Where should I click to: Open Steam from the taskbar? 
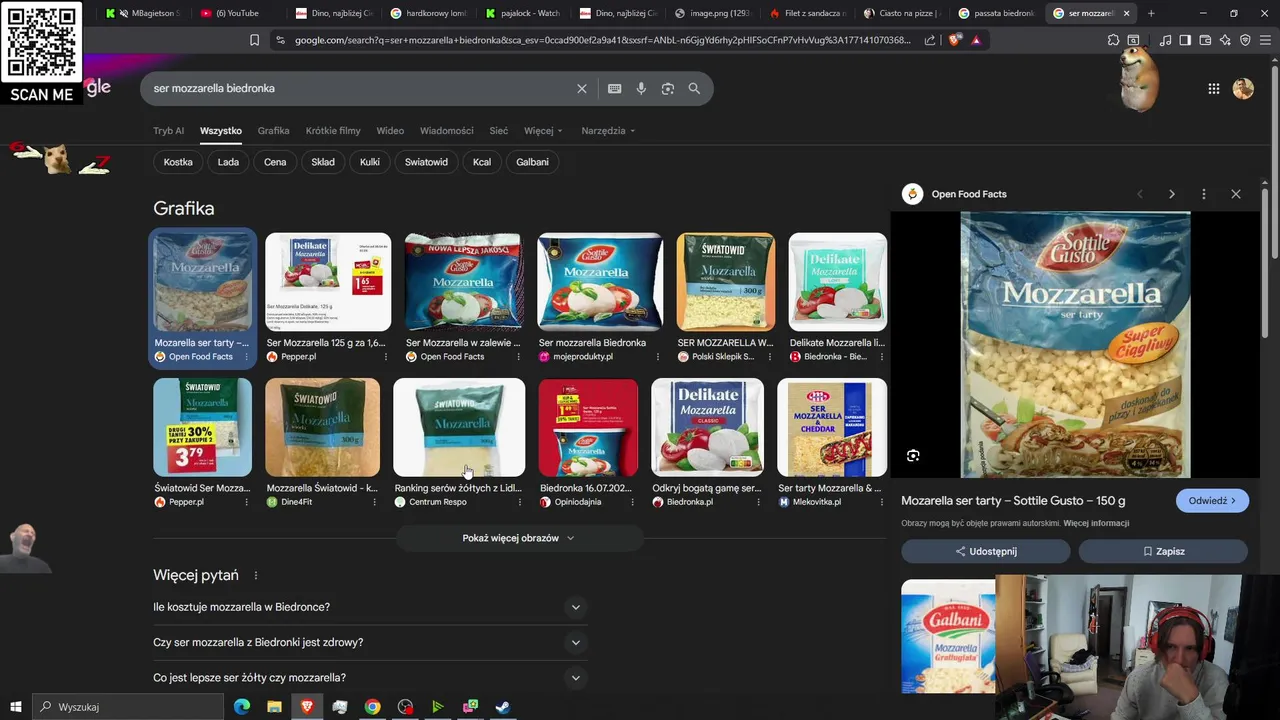503,707
